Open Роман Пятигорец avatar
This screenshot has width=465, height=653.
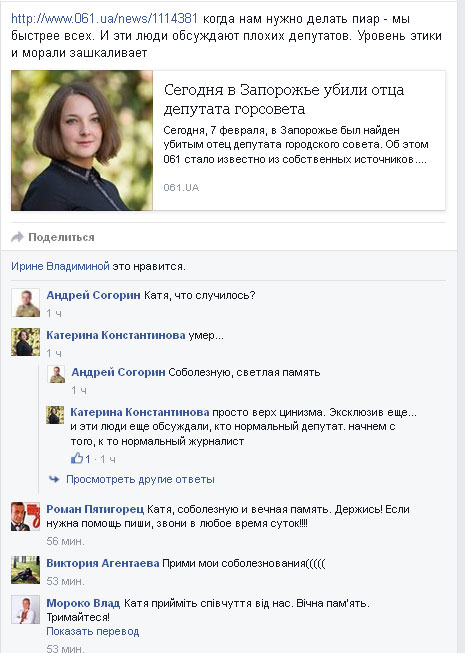pyautogui.click(x=25, y=516)
